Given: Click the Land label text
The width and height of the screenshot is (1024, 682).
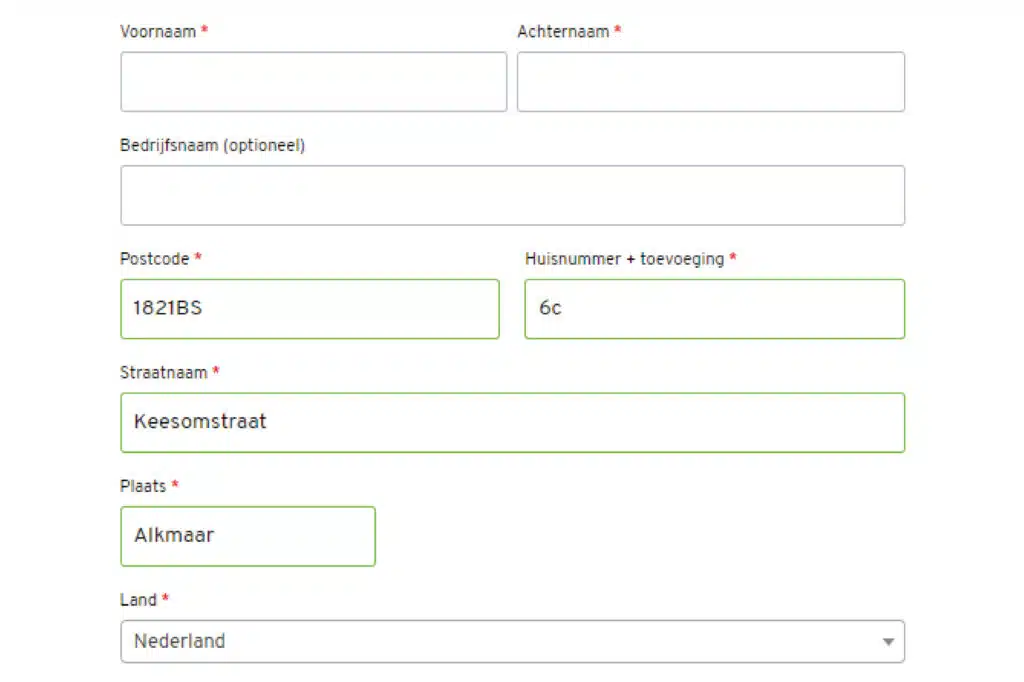Looking at the screenshot, I should point(139,600).
